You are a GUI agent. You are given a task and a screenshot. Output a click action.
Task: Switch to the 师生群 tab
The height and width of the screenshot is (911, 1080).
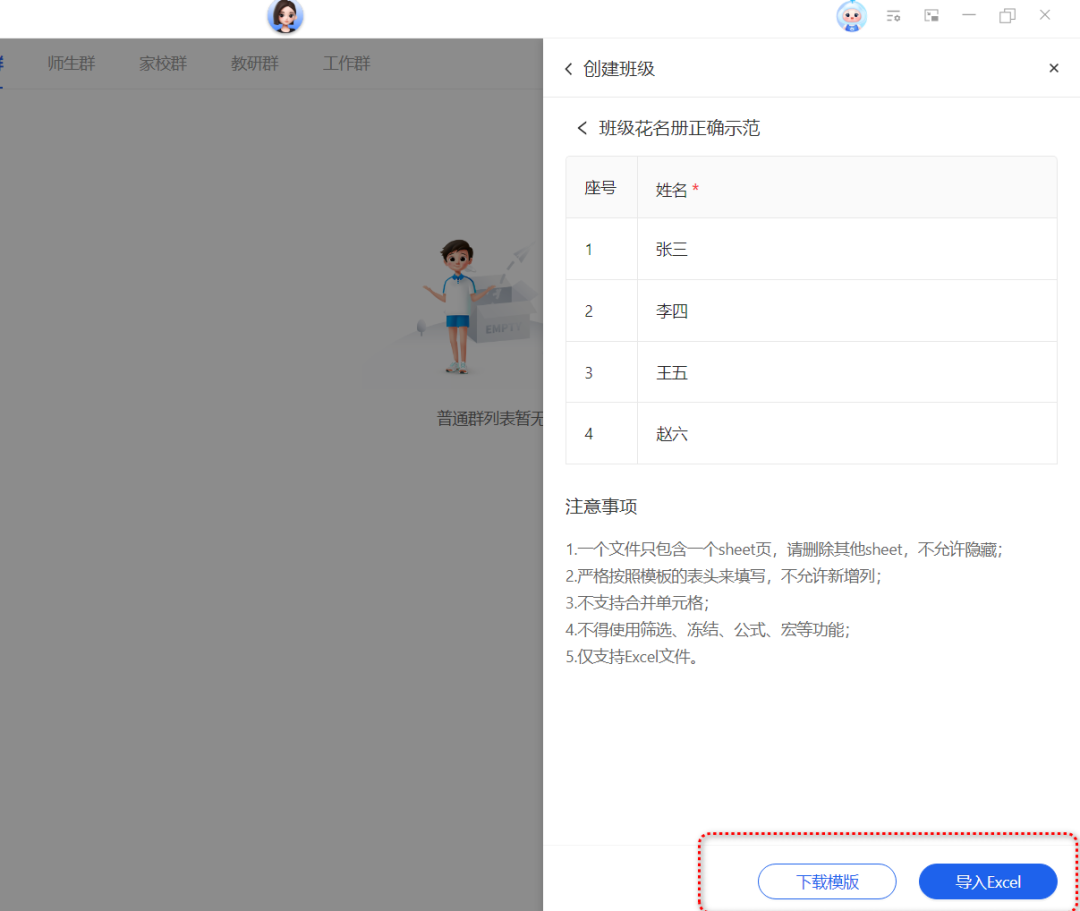pyautogui.click(x=70, y=63)
